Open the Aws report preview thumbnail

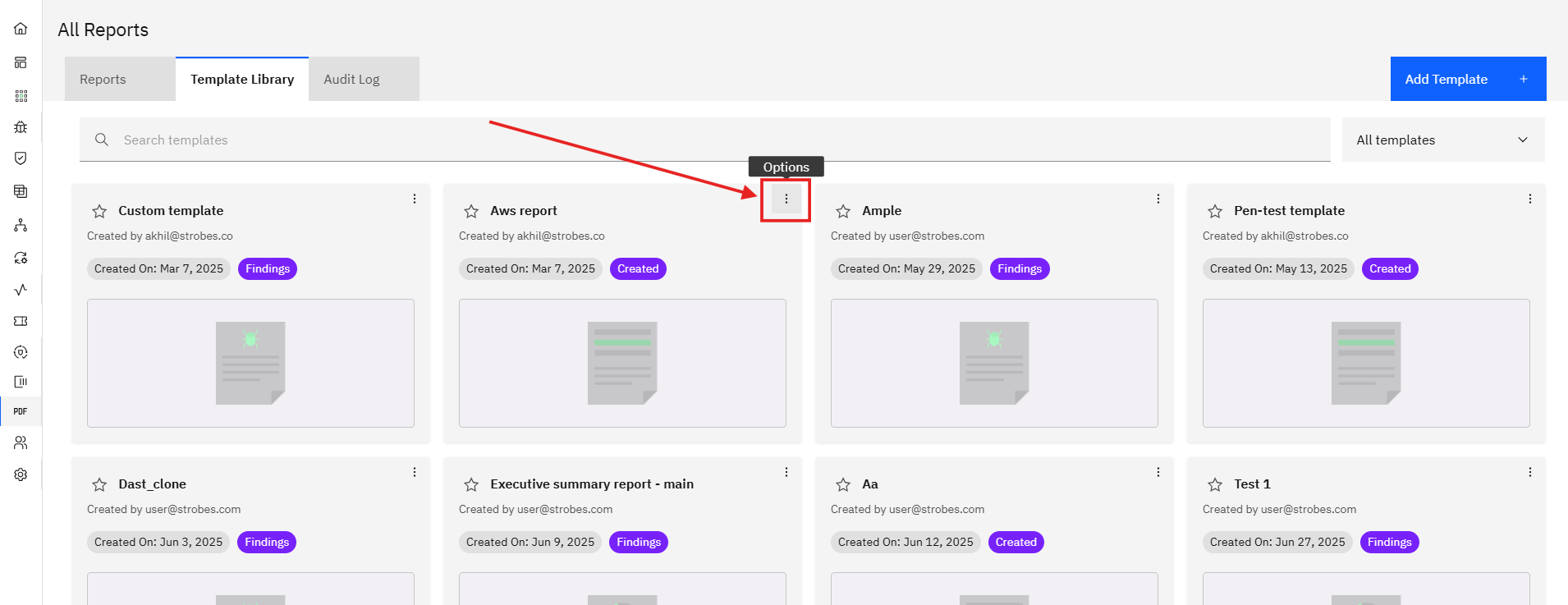pyautogui.click(x=622, y=363)
